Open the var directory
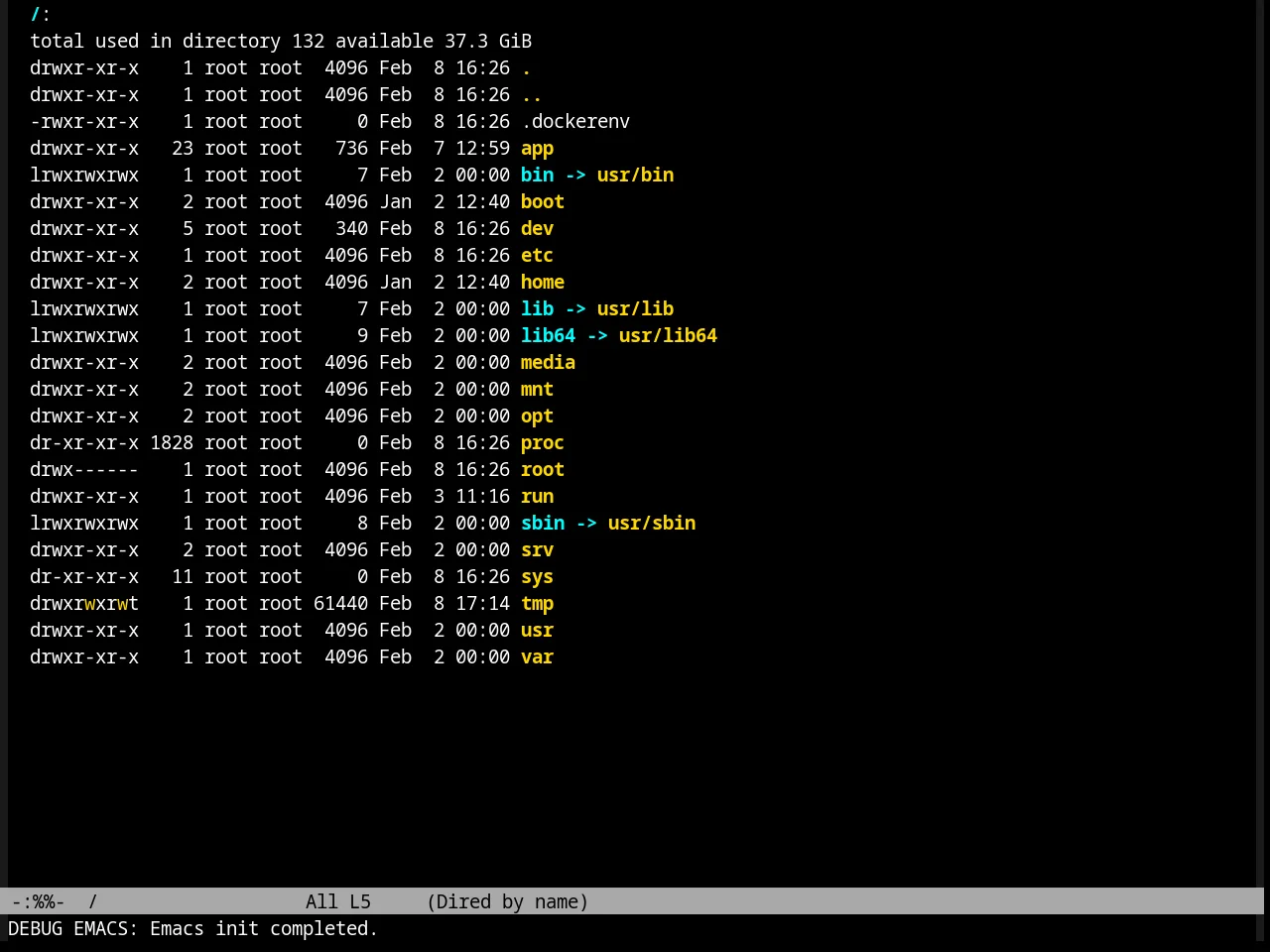Viewport: 1270px width, 952px height. click(537, 657)
